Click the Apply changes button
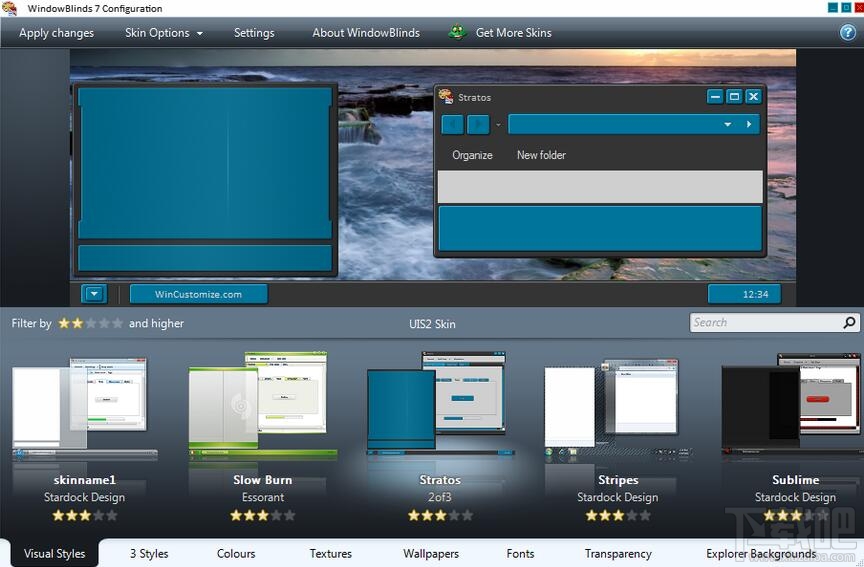864x567 pixels. (56, 33)
